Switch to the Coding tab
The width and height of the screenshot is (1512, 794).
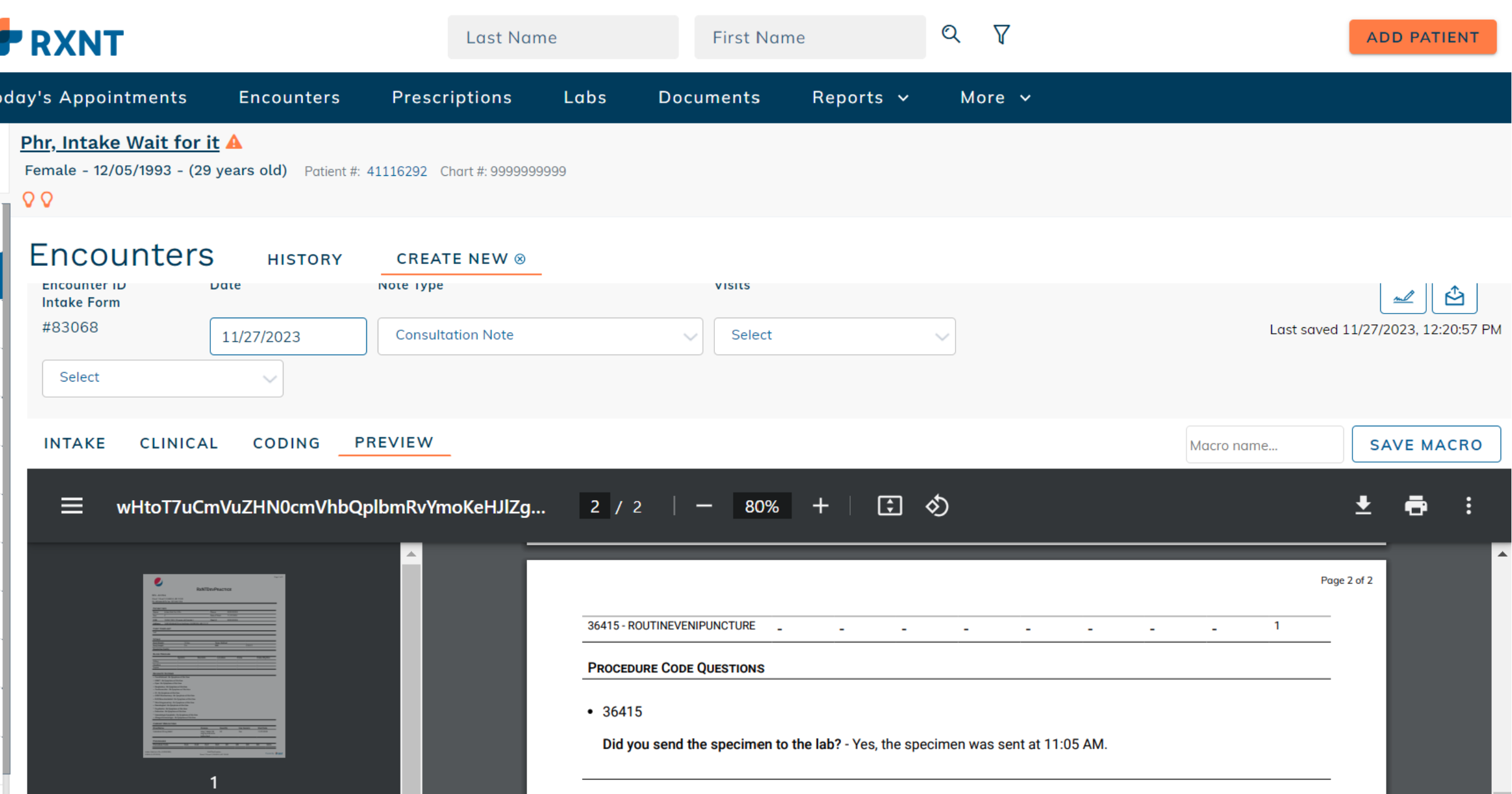(x=287, y=443)
